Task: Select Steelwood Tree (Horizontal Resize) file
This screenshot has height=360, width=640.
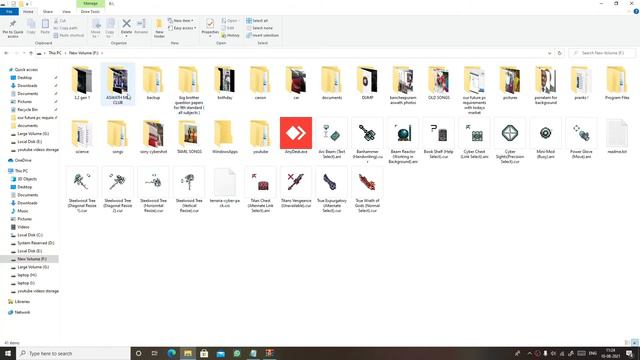Action: 153,190
